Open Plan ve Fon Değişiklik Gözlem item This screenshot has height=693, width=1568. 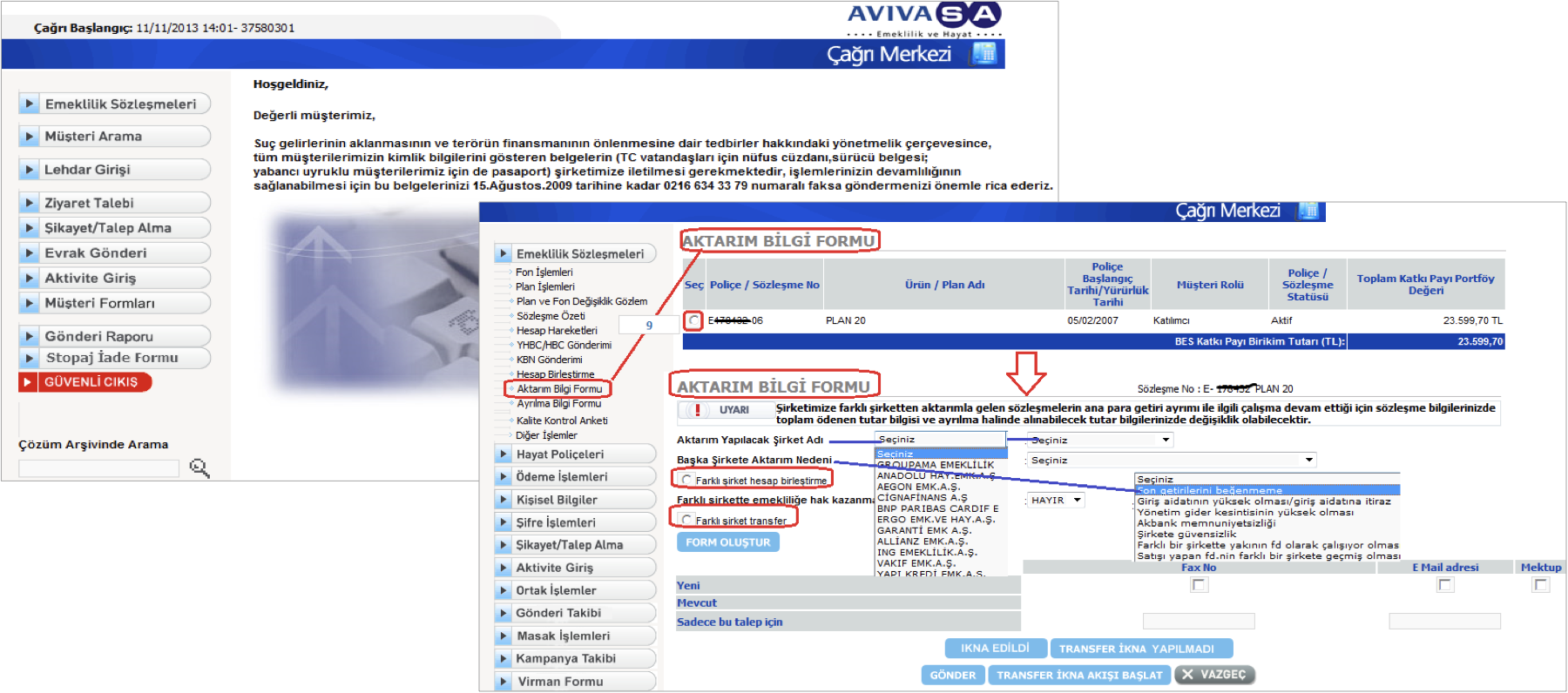[582, 301]
